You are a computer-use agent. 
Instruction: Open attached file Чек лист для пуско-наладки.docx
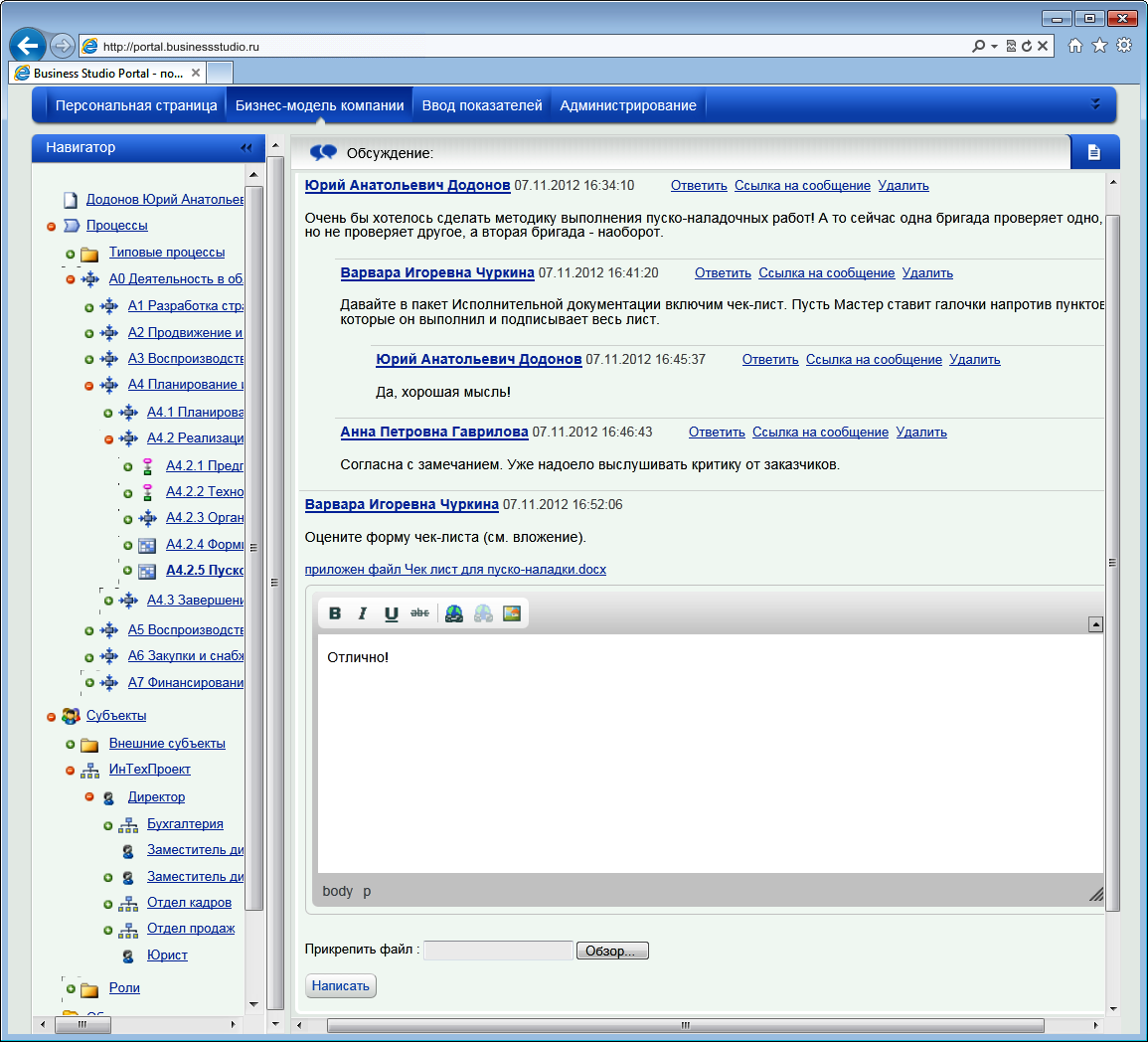[x=455, y=570]
